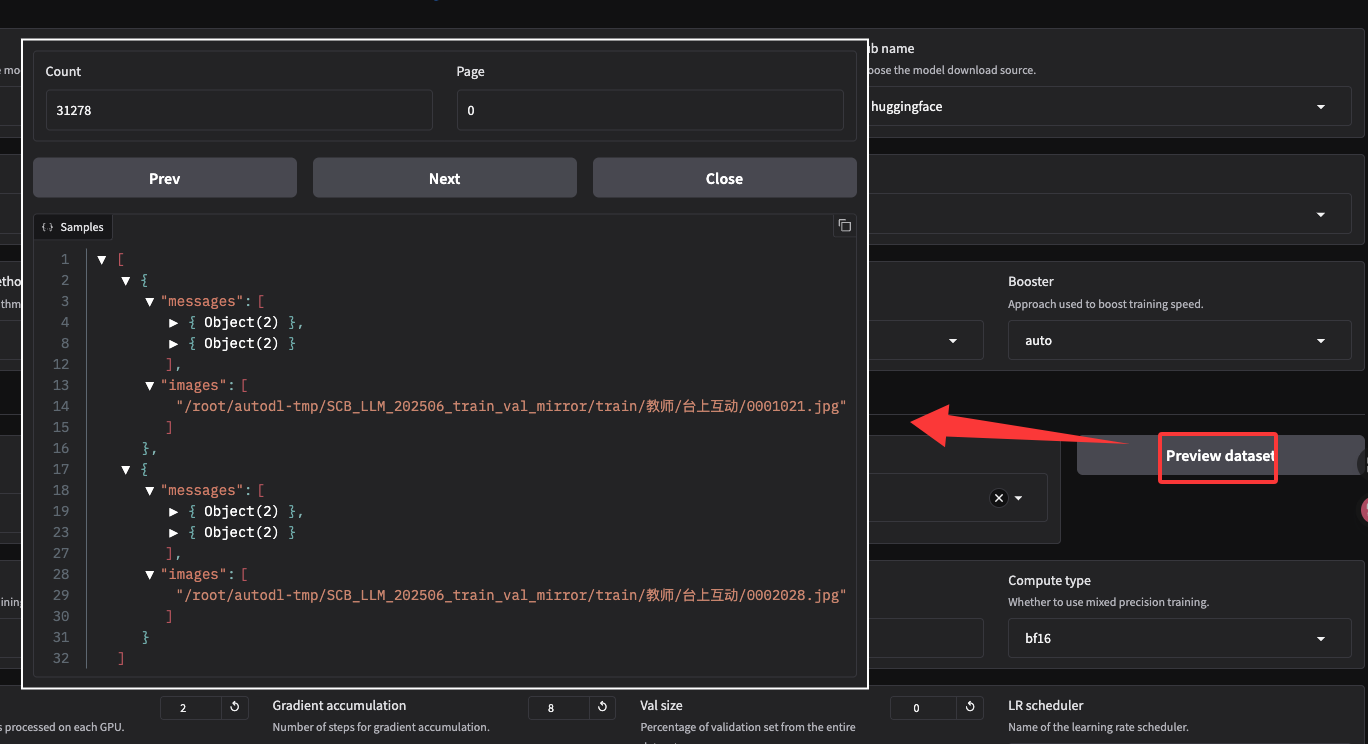The width and height of the screenshot is (1368, 744).
Task: Click the Count field showing 31278
Action: pyautogui.click(x=239, y=110)
